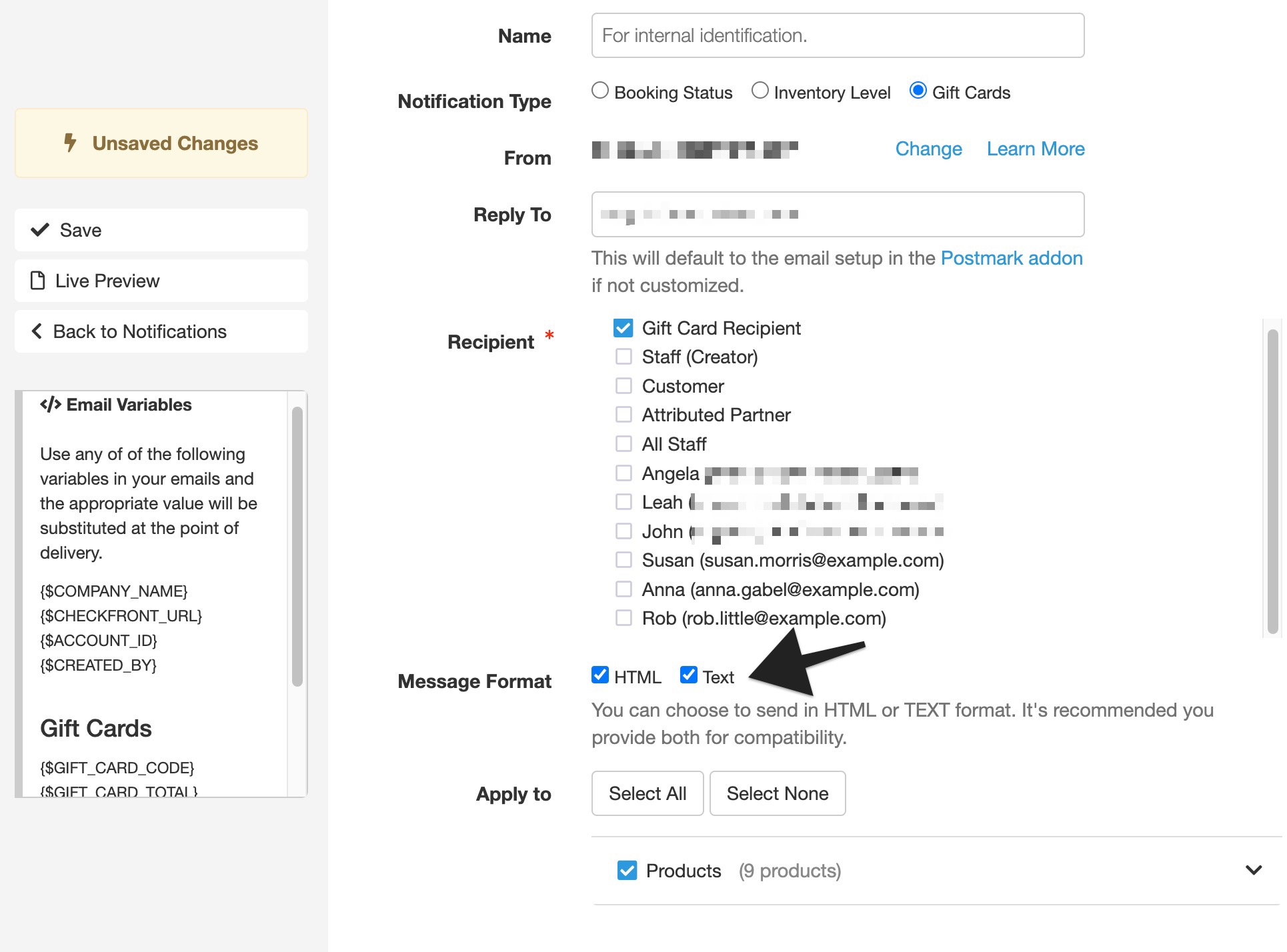Uncheck Gift Card Recipient checkbox
Viewport: 1287px width, 952px height.
coord(623,328)
